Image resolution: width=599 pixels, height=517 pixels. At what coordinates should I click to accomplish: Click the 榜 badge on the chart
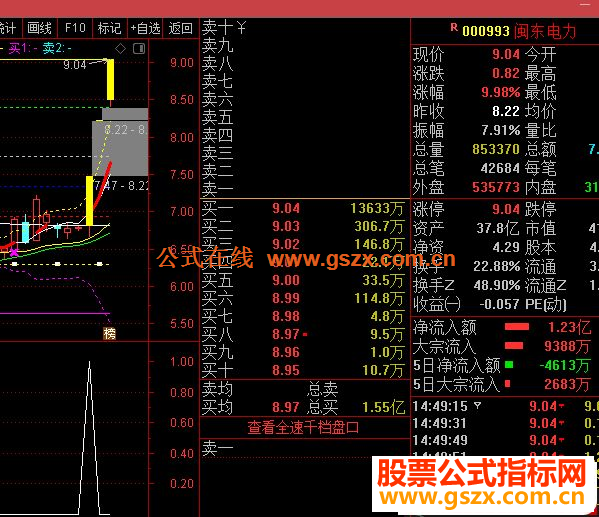[109, 333]
